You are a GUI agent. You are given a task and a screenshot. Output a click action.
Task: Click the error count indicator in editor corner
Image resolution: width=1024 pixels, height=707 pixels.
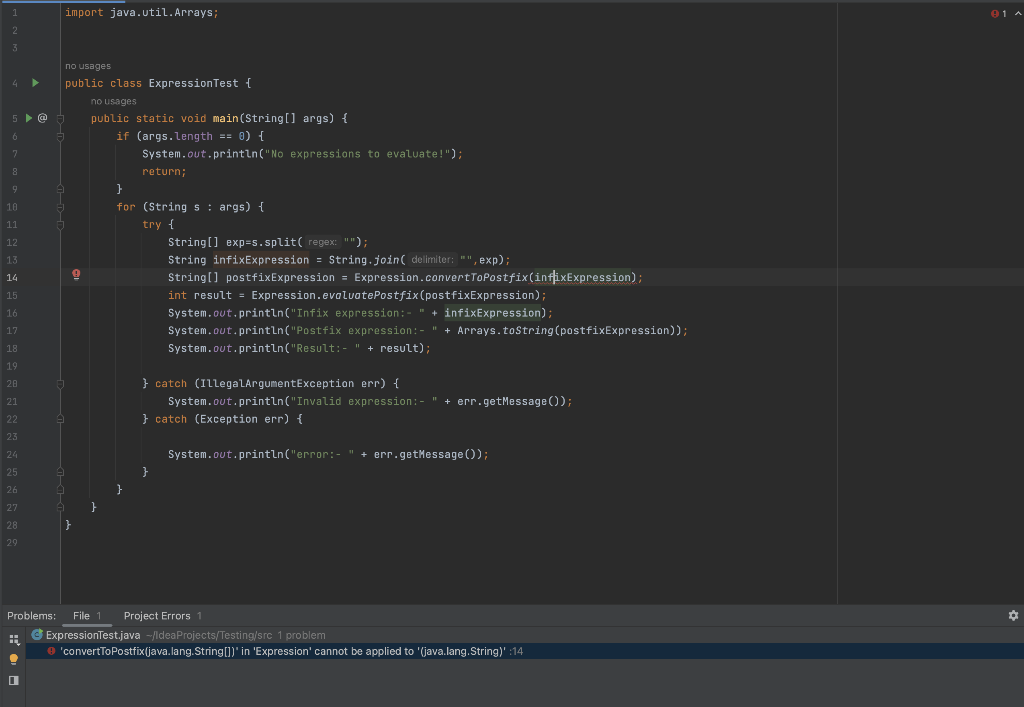tap(998, 14)
